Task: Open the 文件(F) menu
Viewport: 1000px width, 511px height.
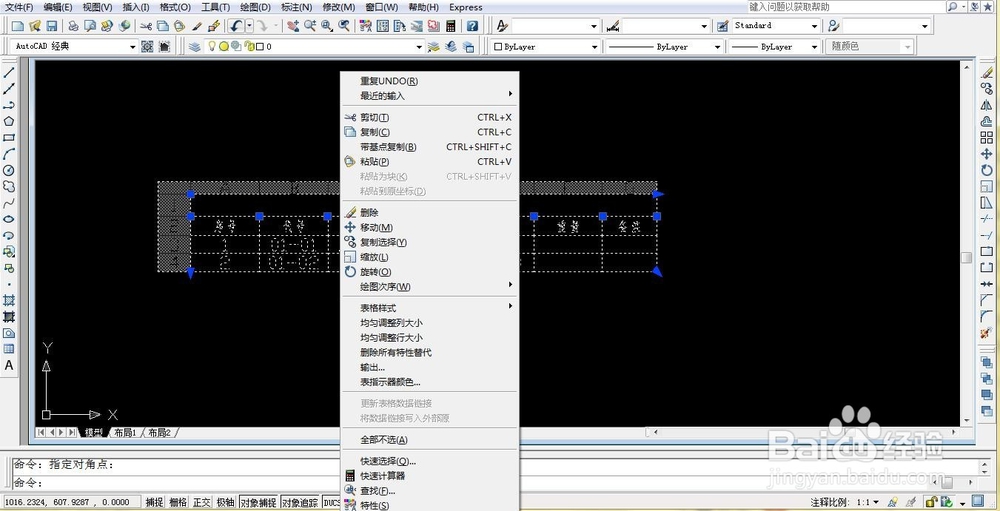Action: (x=19, y=7)
